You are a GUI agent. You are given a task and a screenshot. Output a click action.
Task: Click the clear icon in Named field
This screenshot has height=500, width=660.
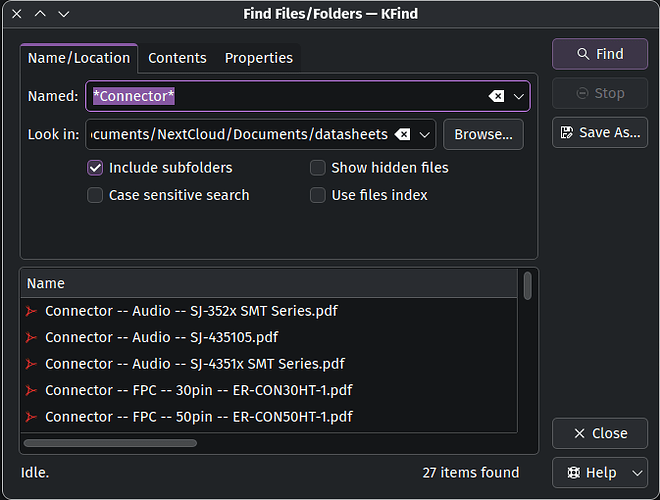tap(496, 96)
